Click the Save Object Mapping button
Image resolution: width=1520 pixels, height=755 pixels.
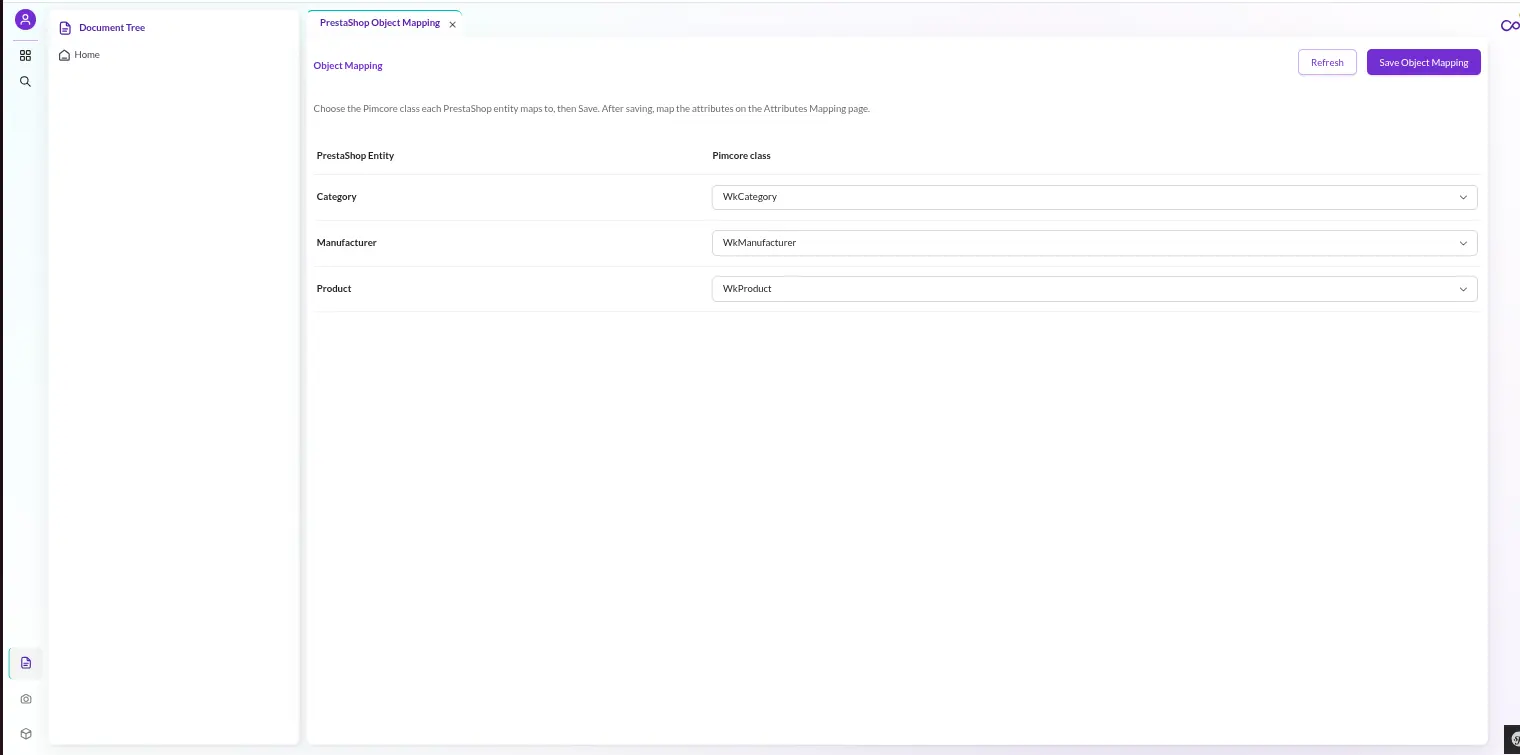(1423, 62)
